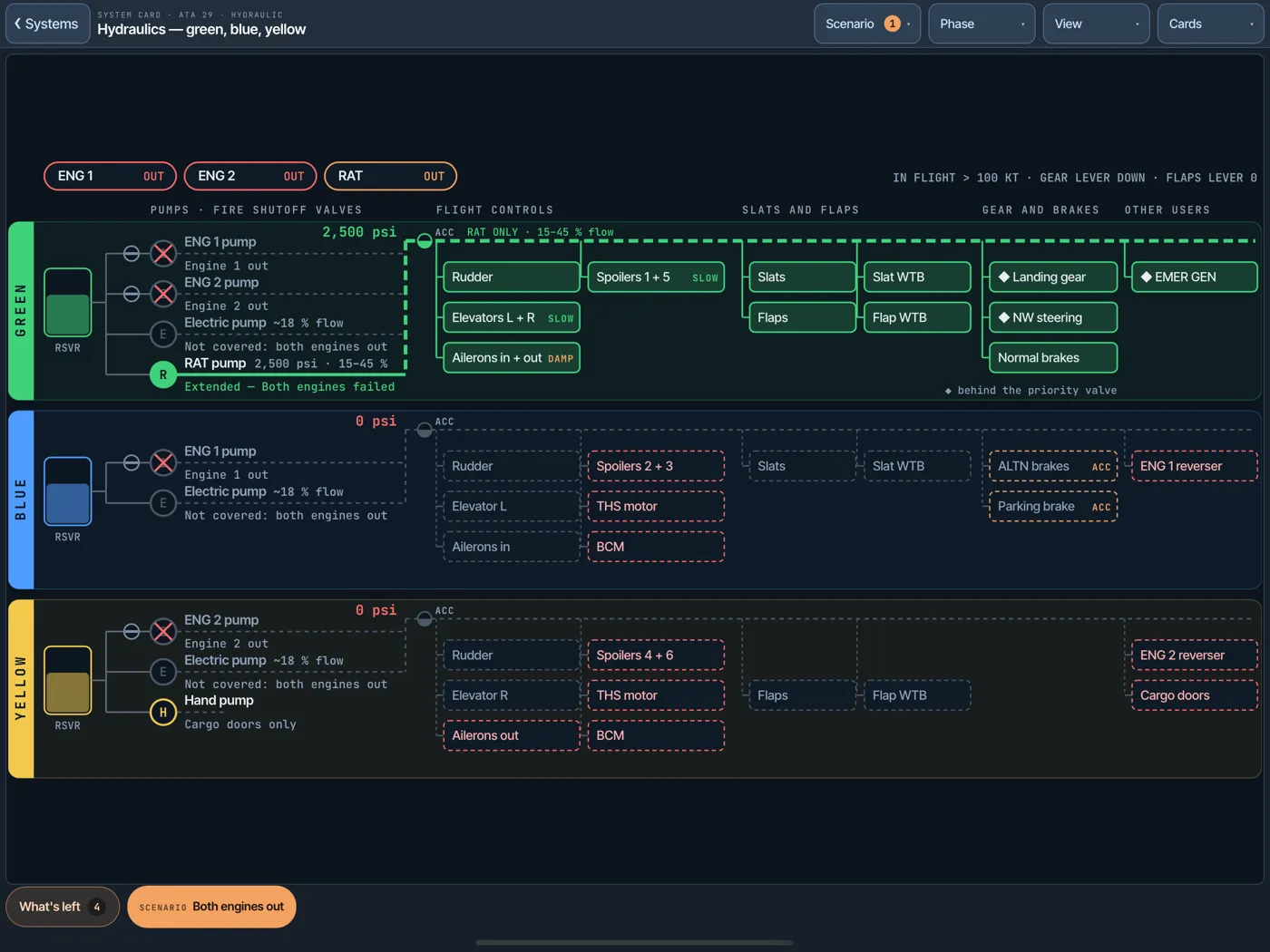Open the Phase dropdown
Image resolution: width=1270 pixels, height=952 pixels.
pos(982,24)
